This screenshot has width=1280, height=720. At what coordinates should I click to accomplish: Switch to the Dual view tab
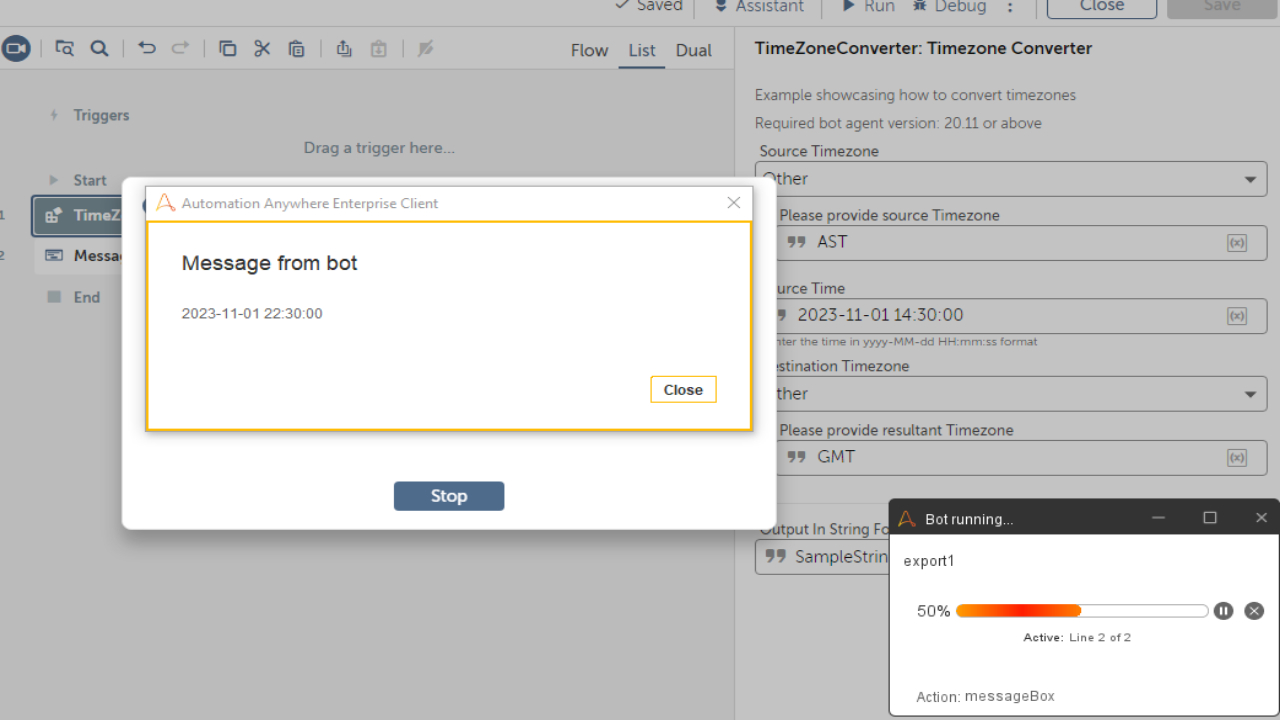click(694, 50)
